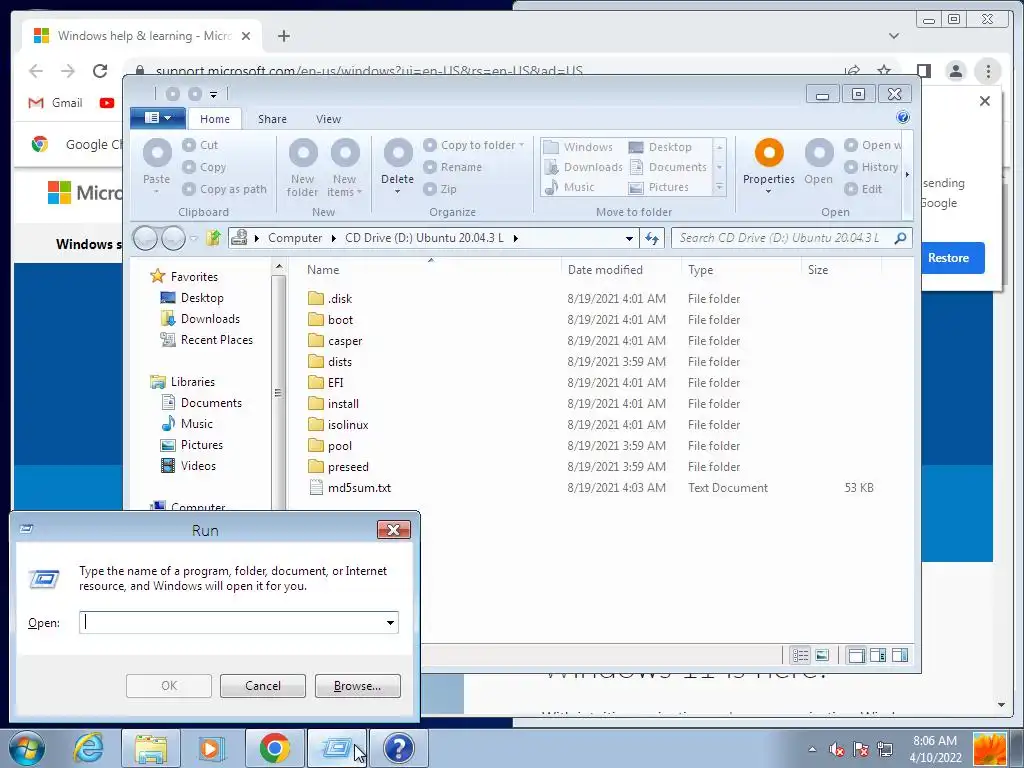The height and width of the screenshot is (768, 1024).
Task: Move to Downloads folder shortcut
Action: 583,167
